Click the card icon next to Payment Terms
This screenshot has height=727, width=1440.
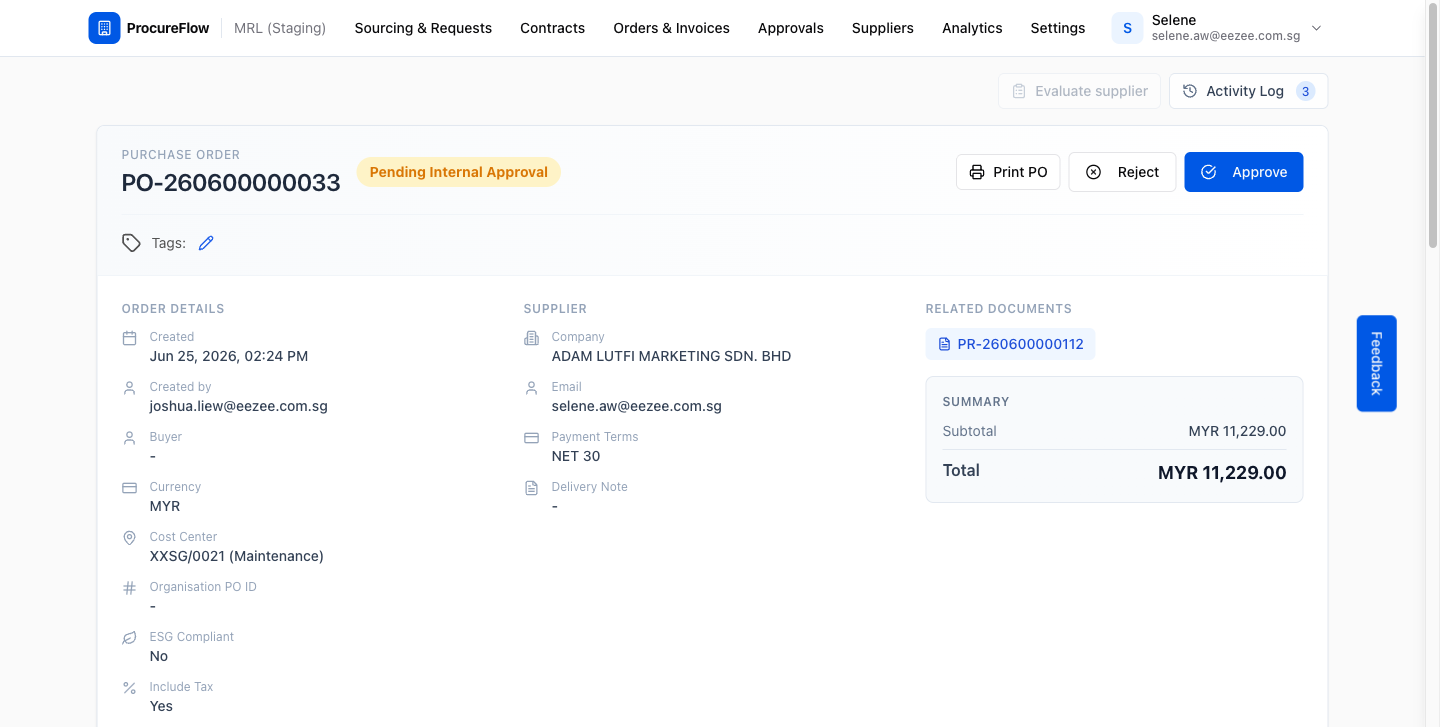click(x=531, y=438)
